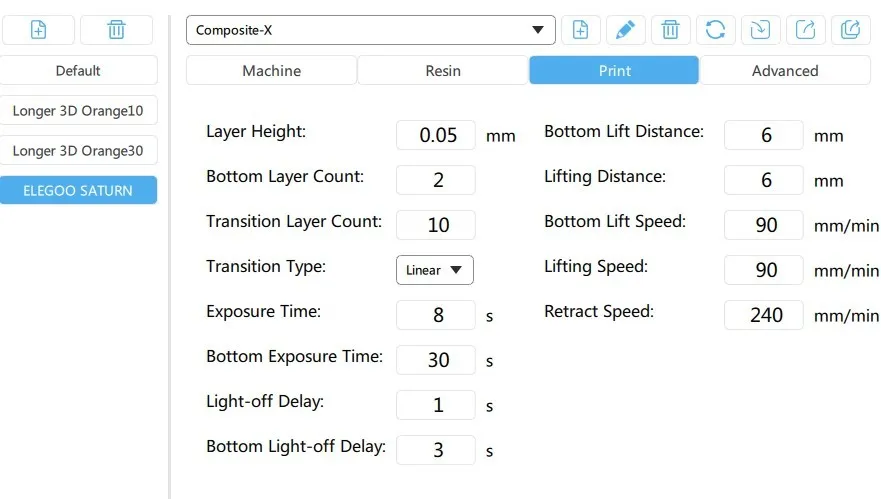The height and width of the screenshot is (499, 881).
Task: Choose the Longer 3D Orange10 printer
Action: click(78, 111)
